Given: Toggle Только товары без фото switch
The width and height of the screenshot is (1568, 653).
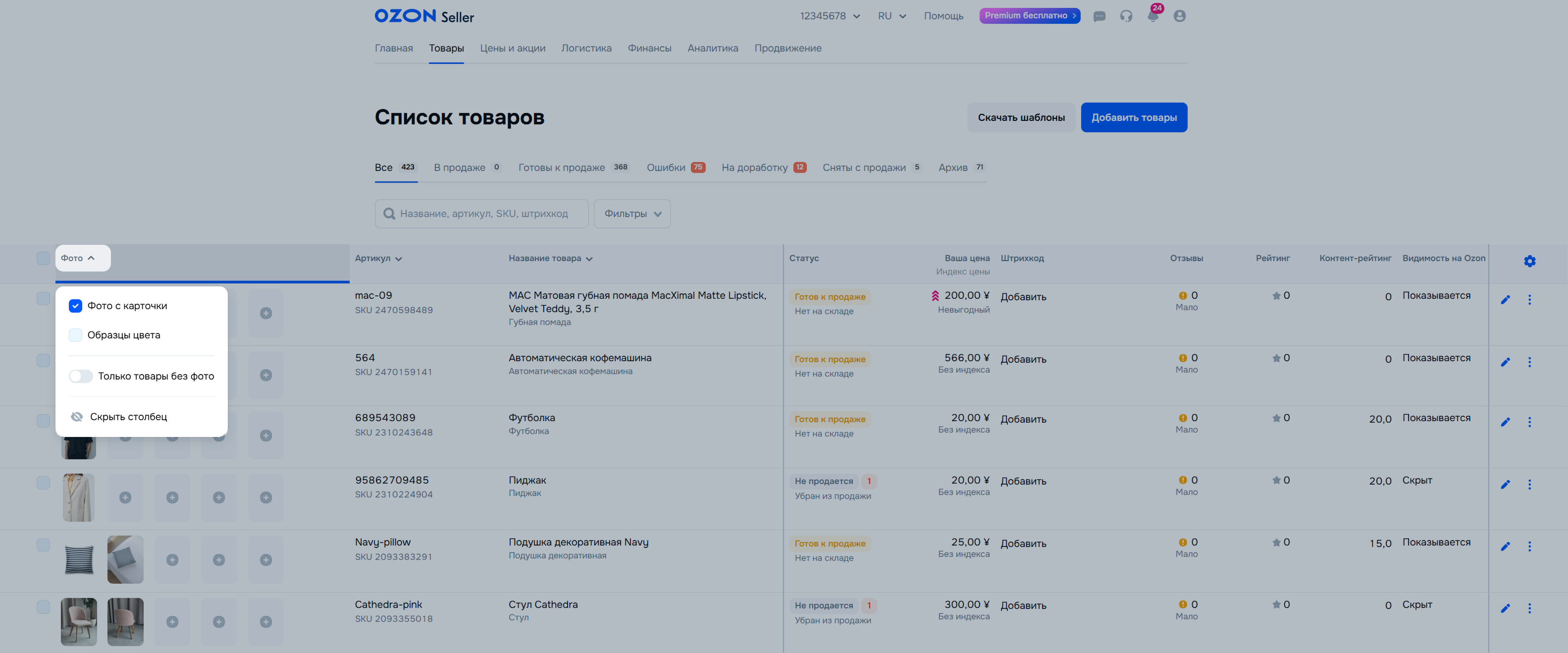Looking at the screenshot, I should pyautogui.click(x=81, y=377).
